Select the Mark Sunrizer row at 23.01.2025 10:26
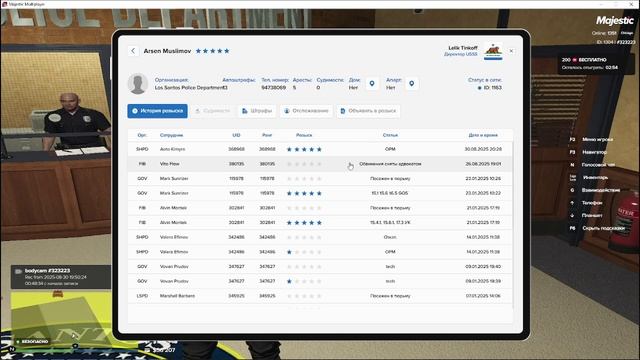The height and width of the screenshot is (360, 640). point(320,179)
